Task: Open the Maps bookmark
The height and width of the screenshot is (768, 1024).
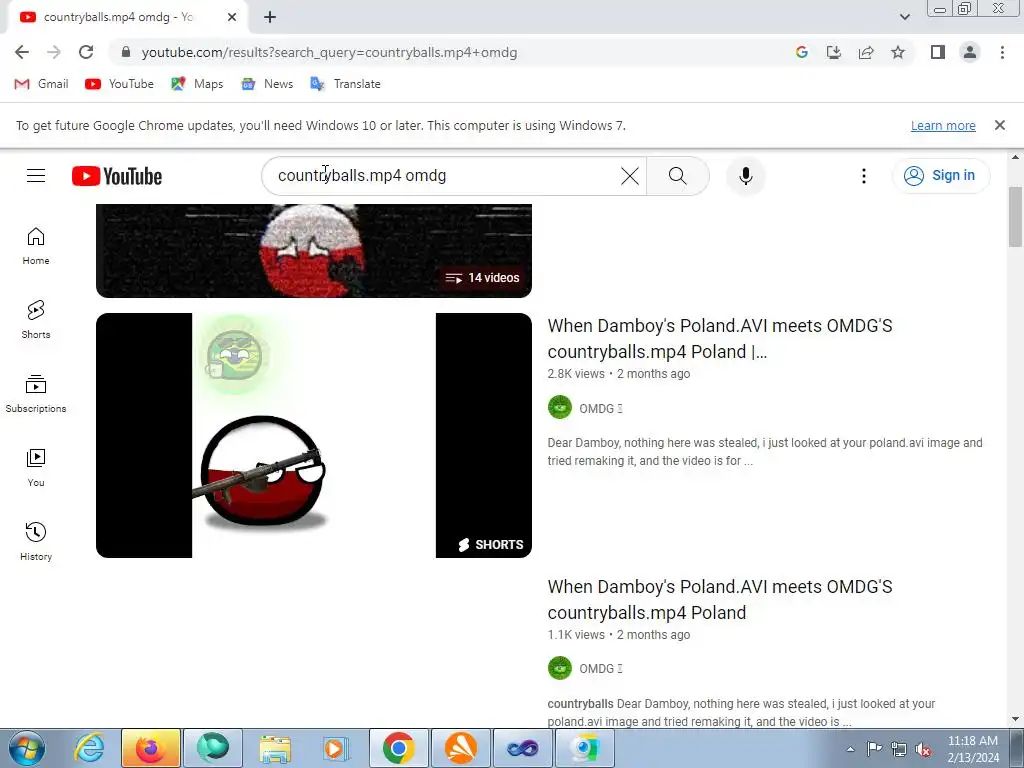Action: coord(197,84)
